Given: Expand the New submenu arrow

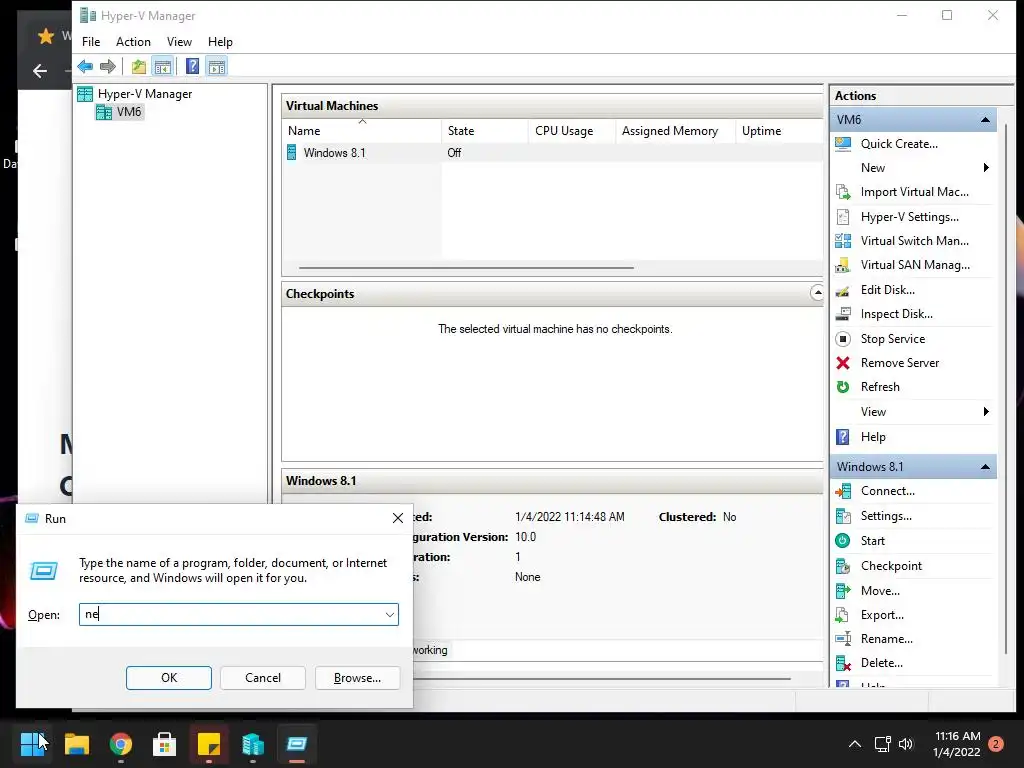Looking at the screenshot, I should [x=986, y=168].
